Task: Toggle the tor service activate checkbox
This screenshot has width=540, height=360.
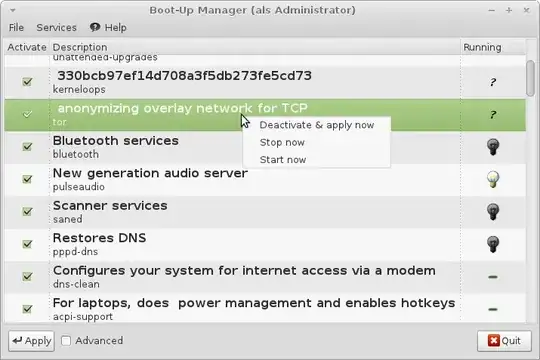Action: tap(27, 114)
